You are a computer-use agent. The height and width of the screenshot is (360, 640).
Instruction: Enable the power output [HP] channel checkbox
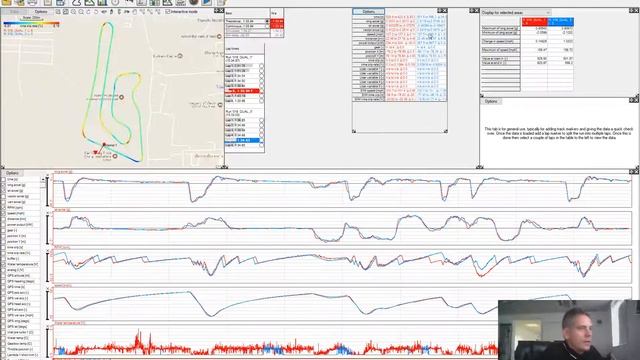[x=3, y=224]
